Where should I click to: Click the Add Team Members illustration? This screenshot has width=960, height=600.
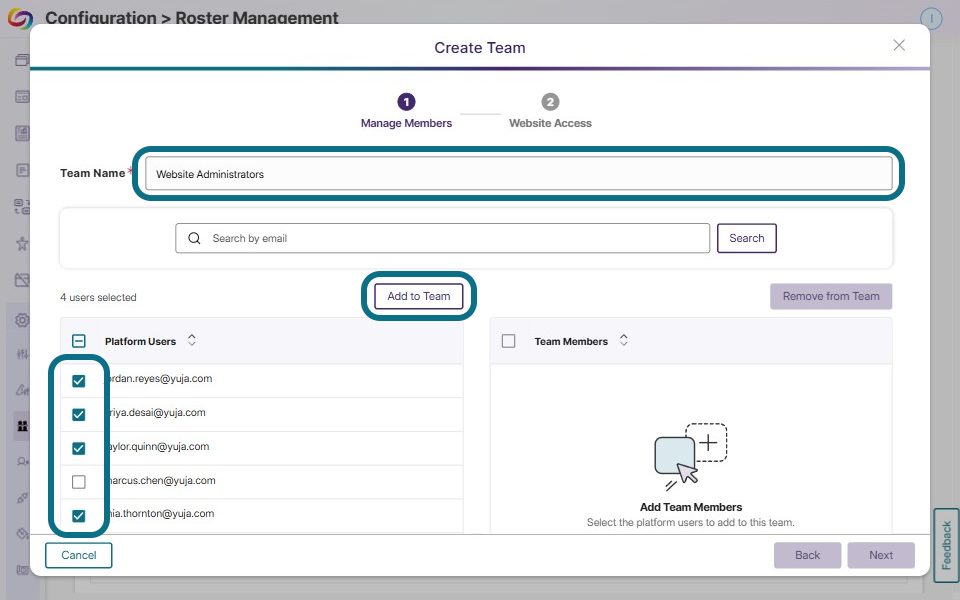(691, 457)
